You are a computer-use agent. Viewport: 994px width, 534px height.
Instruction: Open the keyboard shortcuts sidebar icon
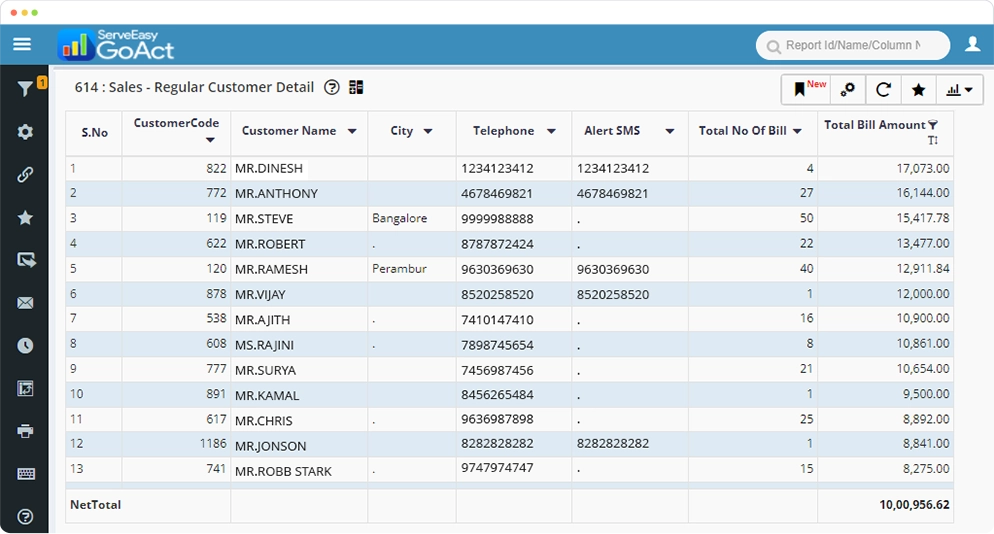(25, 474)
